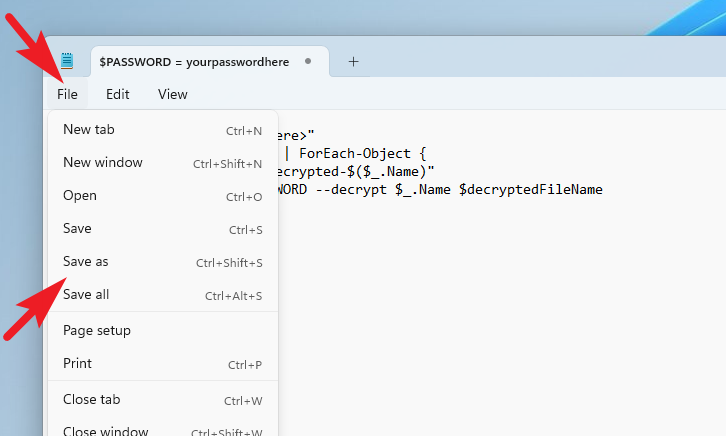Viewport: 726px width, 436px height.
Task: Open the File menu
Action: coord(67,94)
